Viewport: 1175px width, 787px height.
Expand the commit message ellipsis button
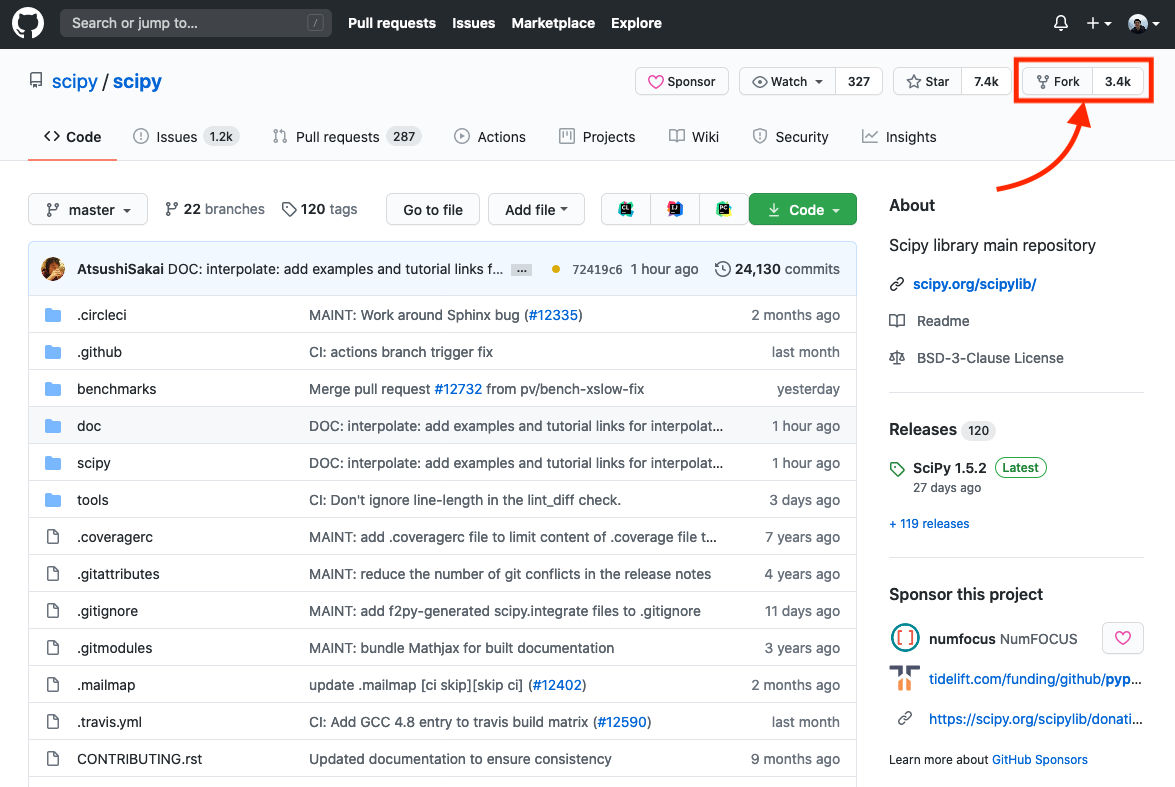(521, 270)
